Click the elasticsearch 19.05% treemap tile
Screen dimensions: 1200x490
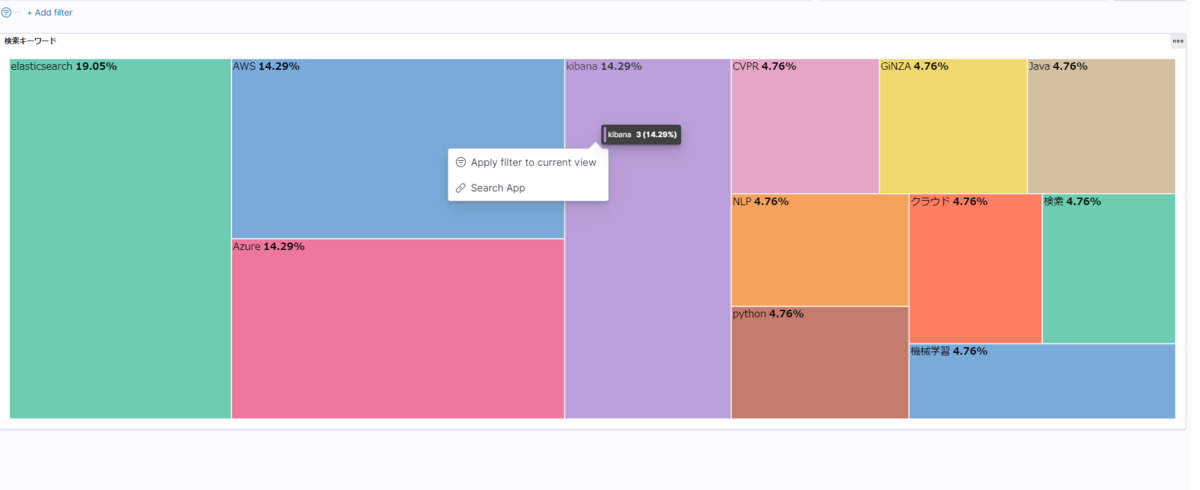pyautogui.click(x=120, y=238)
